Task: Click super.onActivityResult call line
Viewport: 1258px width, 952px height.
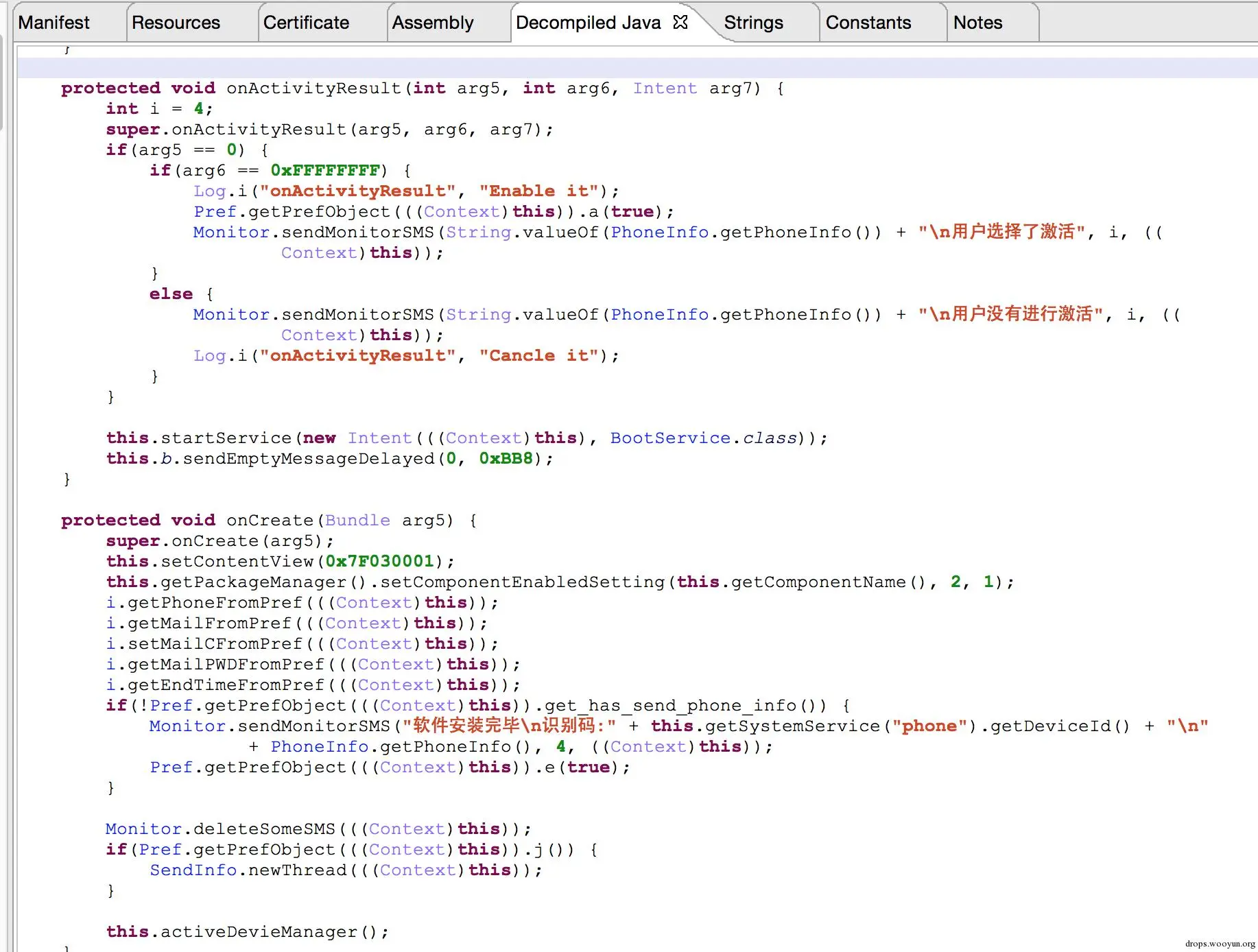Action: pyautogui.click(x=330, y=130)
